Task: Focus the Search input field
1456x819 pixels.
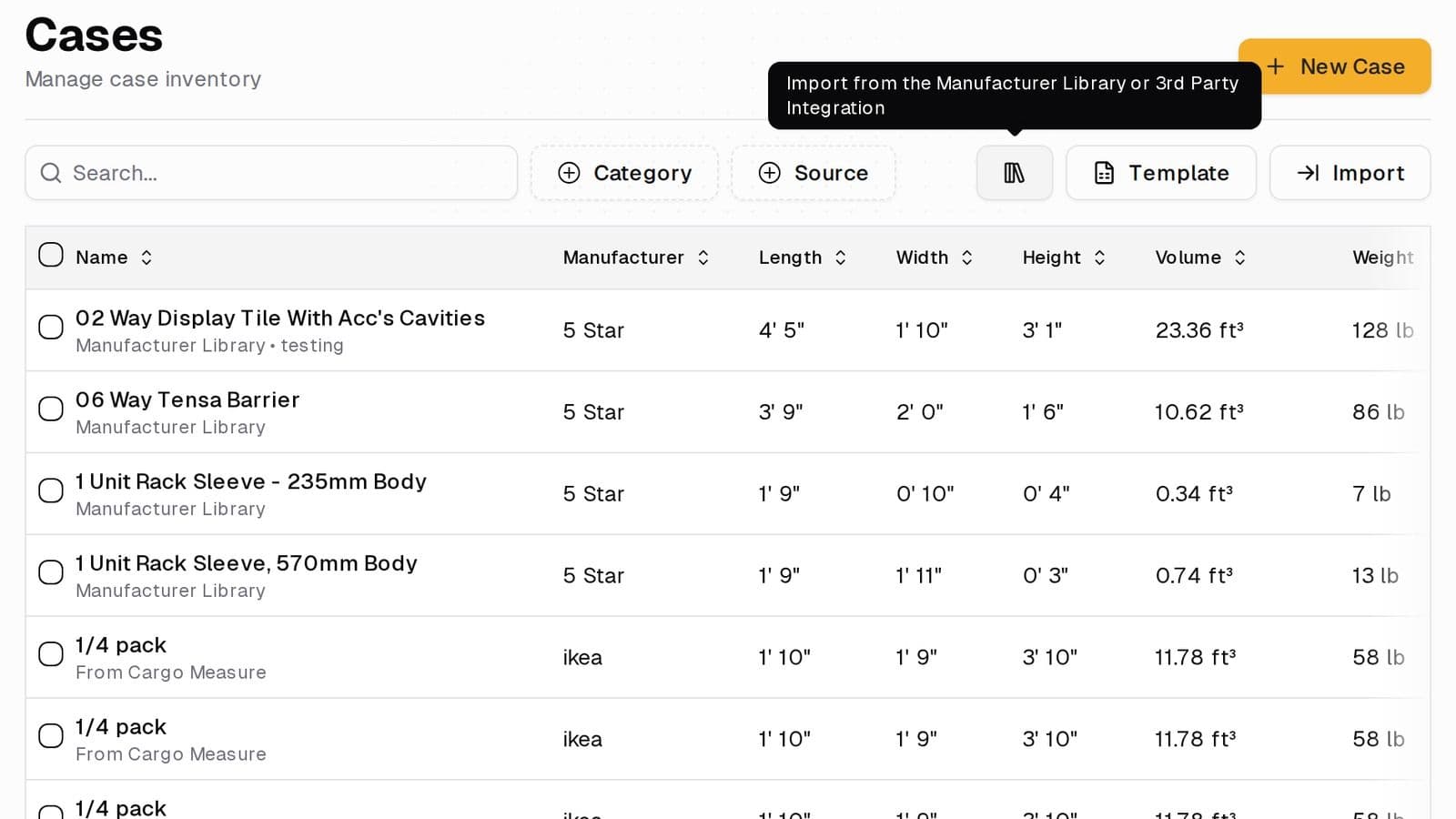Action: pos(271,173)
